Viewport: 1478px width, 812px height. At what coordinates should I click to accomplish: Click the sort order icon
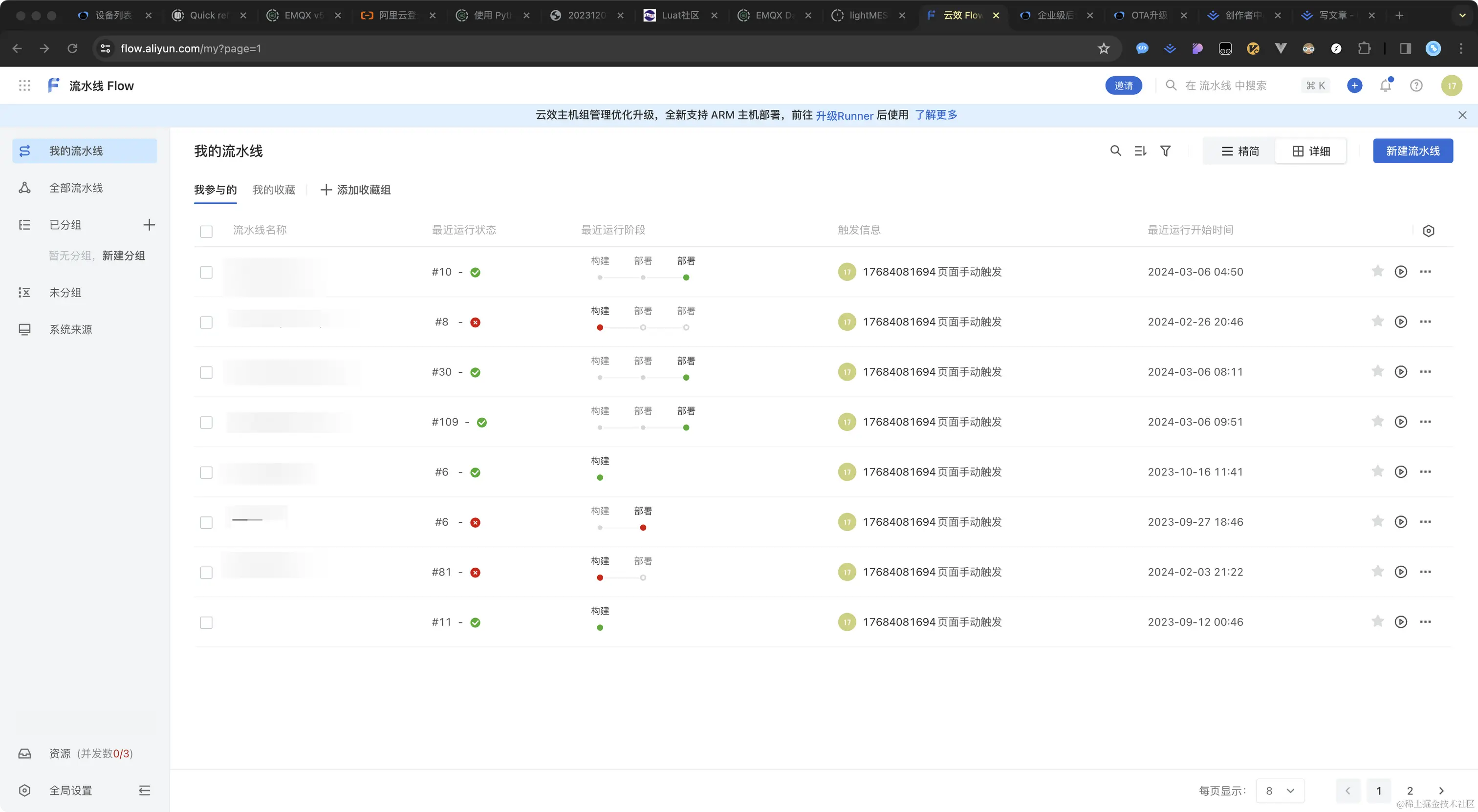(x=1140, y=151)
